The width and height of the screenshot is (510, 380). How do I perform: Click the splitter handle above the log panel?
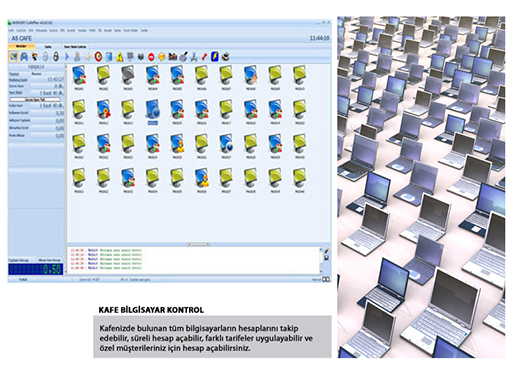coord(199,244)
